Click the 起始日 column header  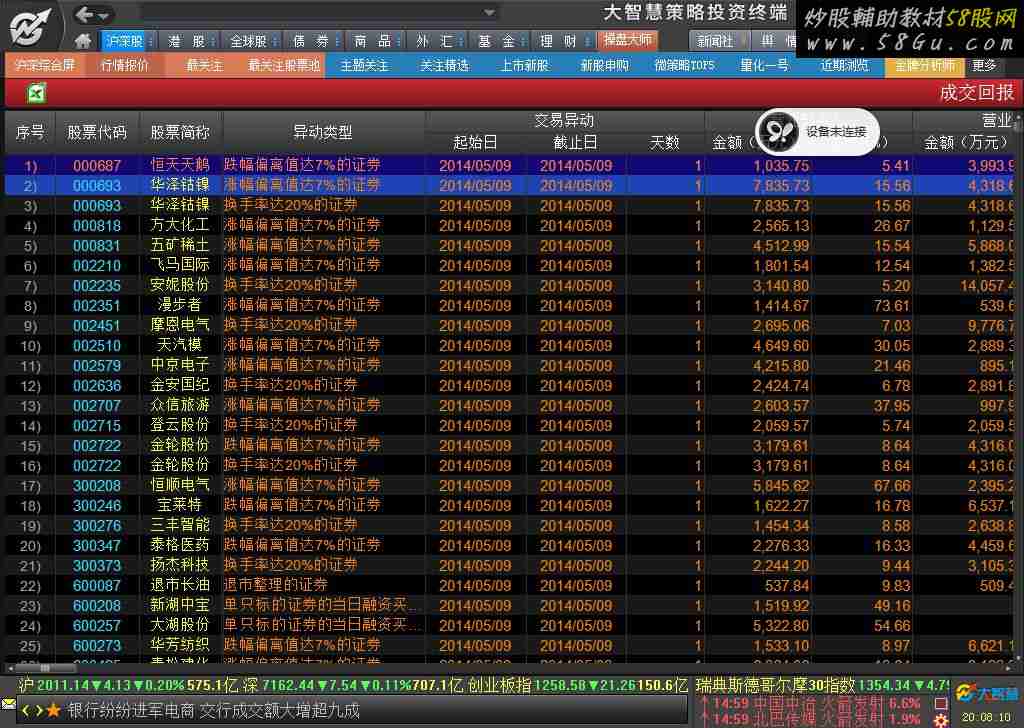point(475,142)
